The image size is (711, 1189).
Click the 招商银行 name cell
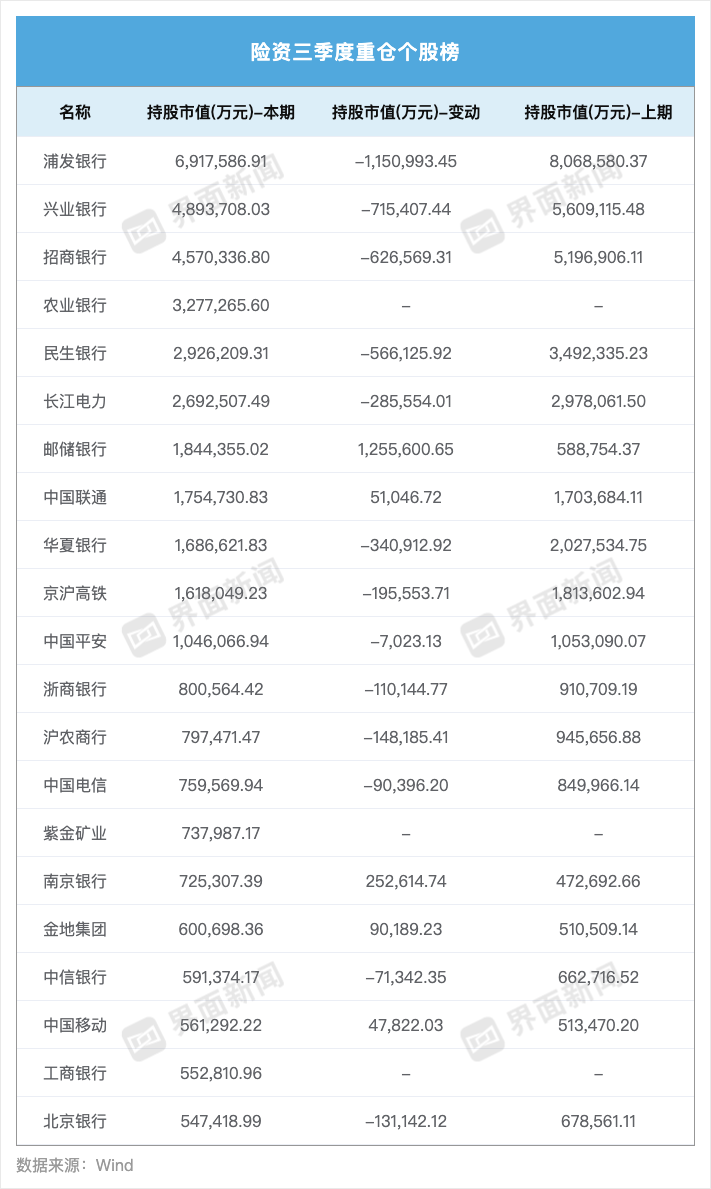[x=75, y=257]
